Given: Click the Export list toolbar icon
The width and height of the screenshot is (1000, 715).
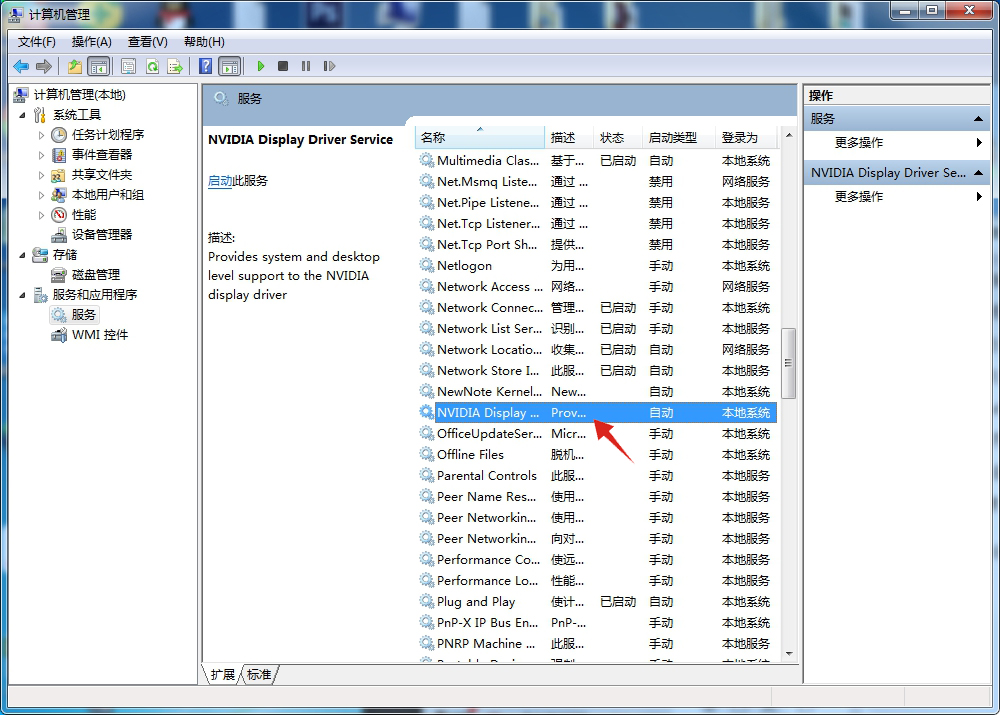Looking at the screenshot, I should pyautogui.click(x=175, y=66).
